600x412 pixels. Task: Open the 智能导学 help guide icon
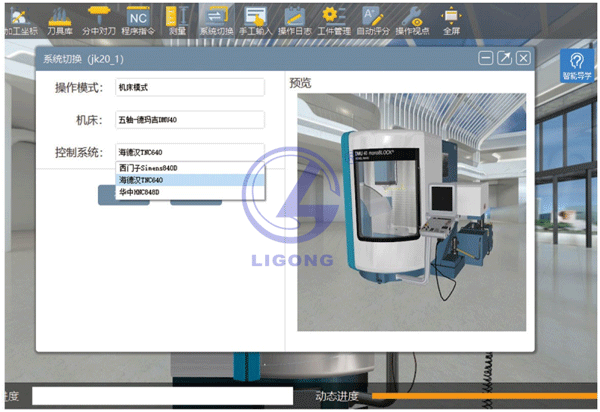pos(576,64)
